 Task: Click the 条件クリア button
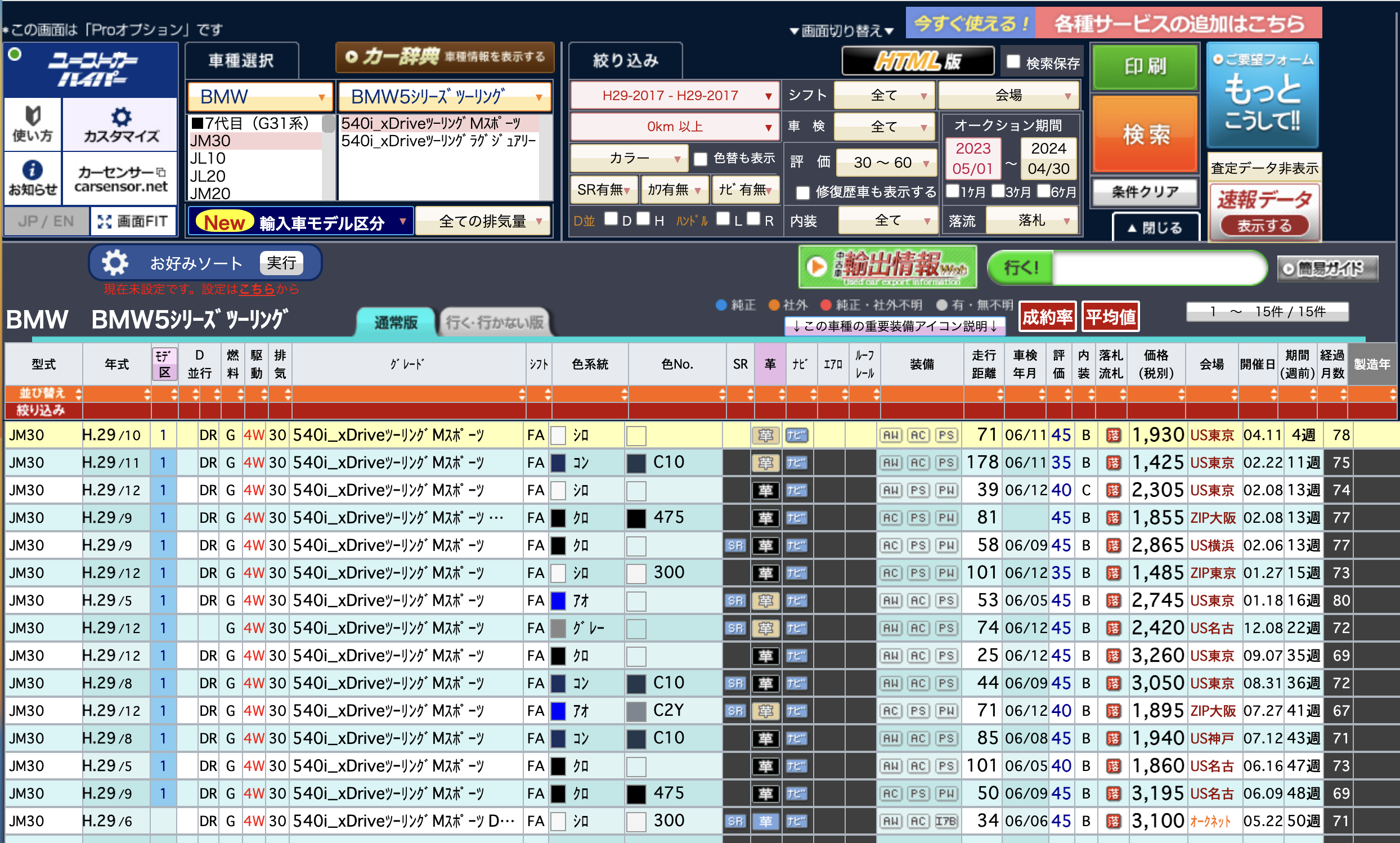pos(1146,192)
